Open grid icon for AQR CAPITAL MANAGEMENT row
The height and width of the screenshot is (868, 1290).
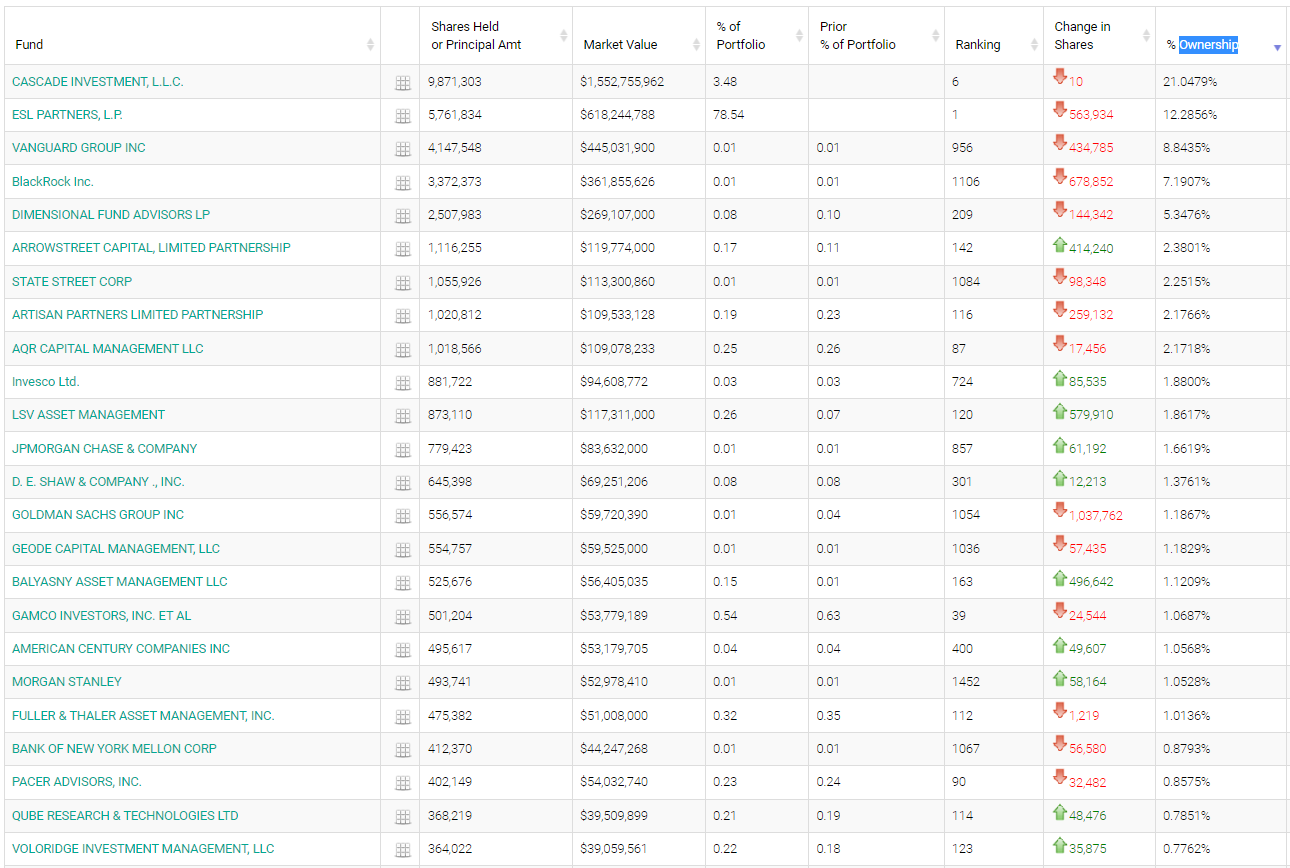403,350
